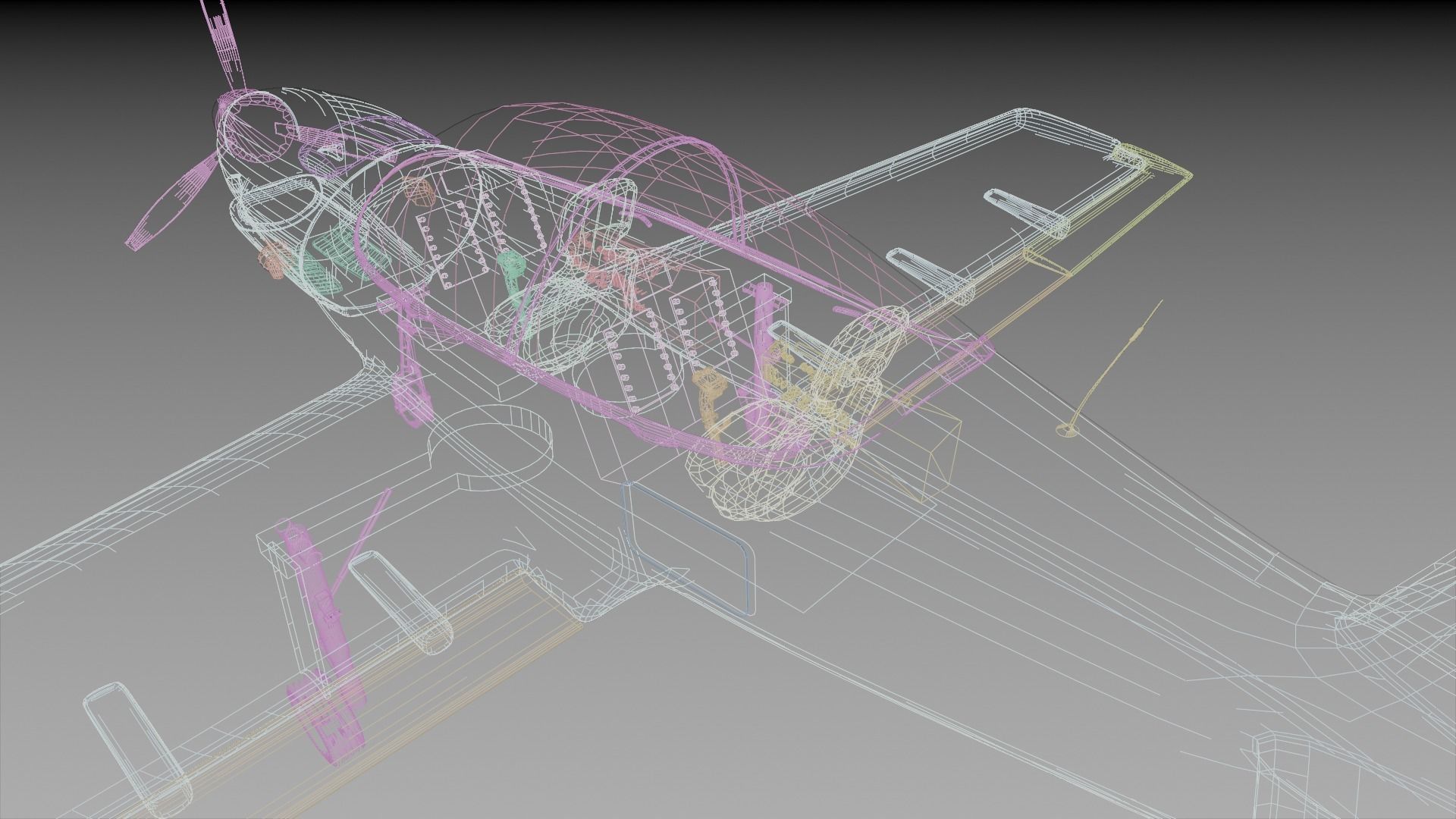
Task: Click the flap hinge fairing near gear
Action: pyautogui.click(x=400, y=599)
